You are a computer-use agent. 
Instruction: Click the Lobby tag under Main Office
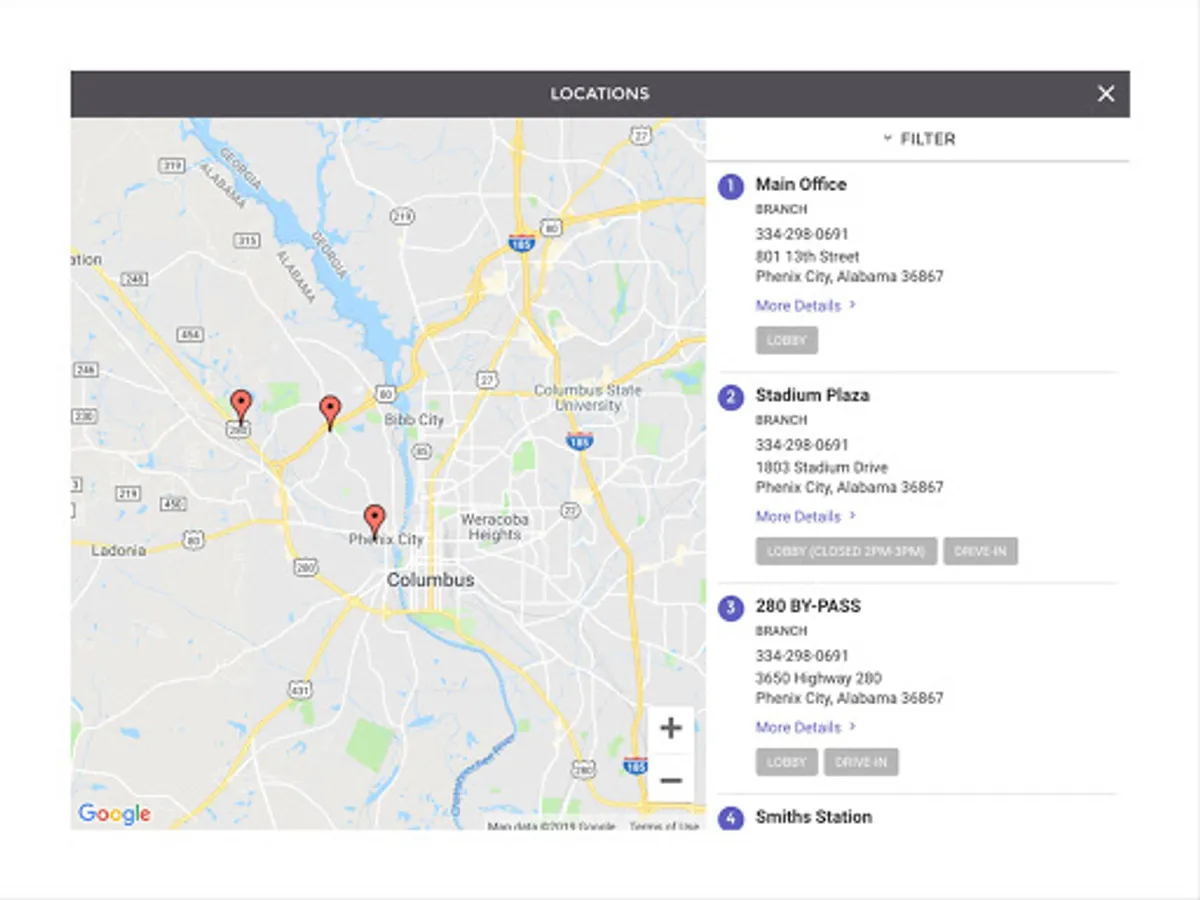point(787,340)
